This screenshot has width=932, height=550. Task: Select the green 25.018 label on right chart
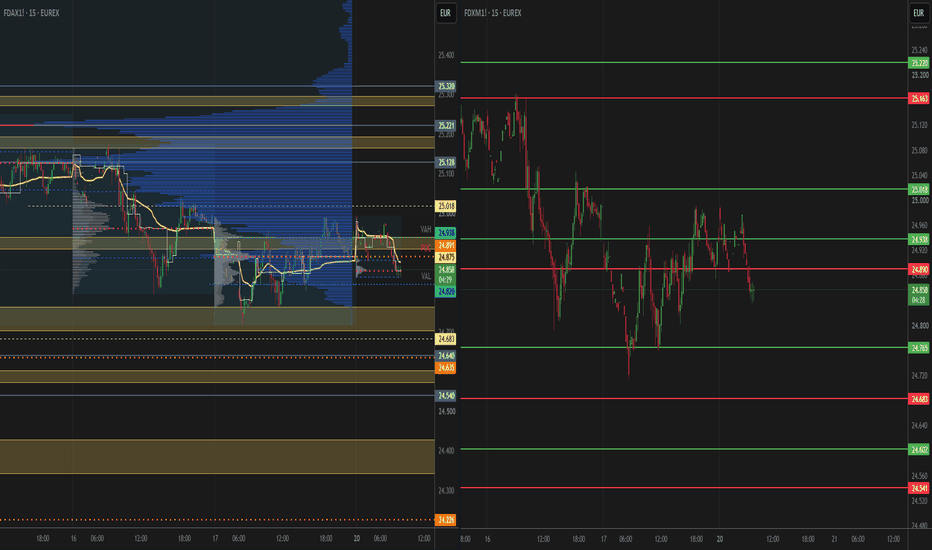[919, 190]
